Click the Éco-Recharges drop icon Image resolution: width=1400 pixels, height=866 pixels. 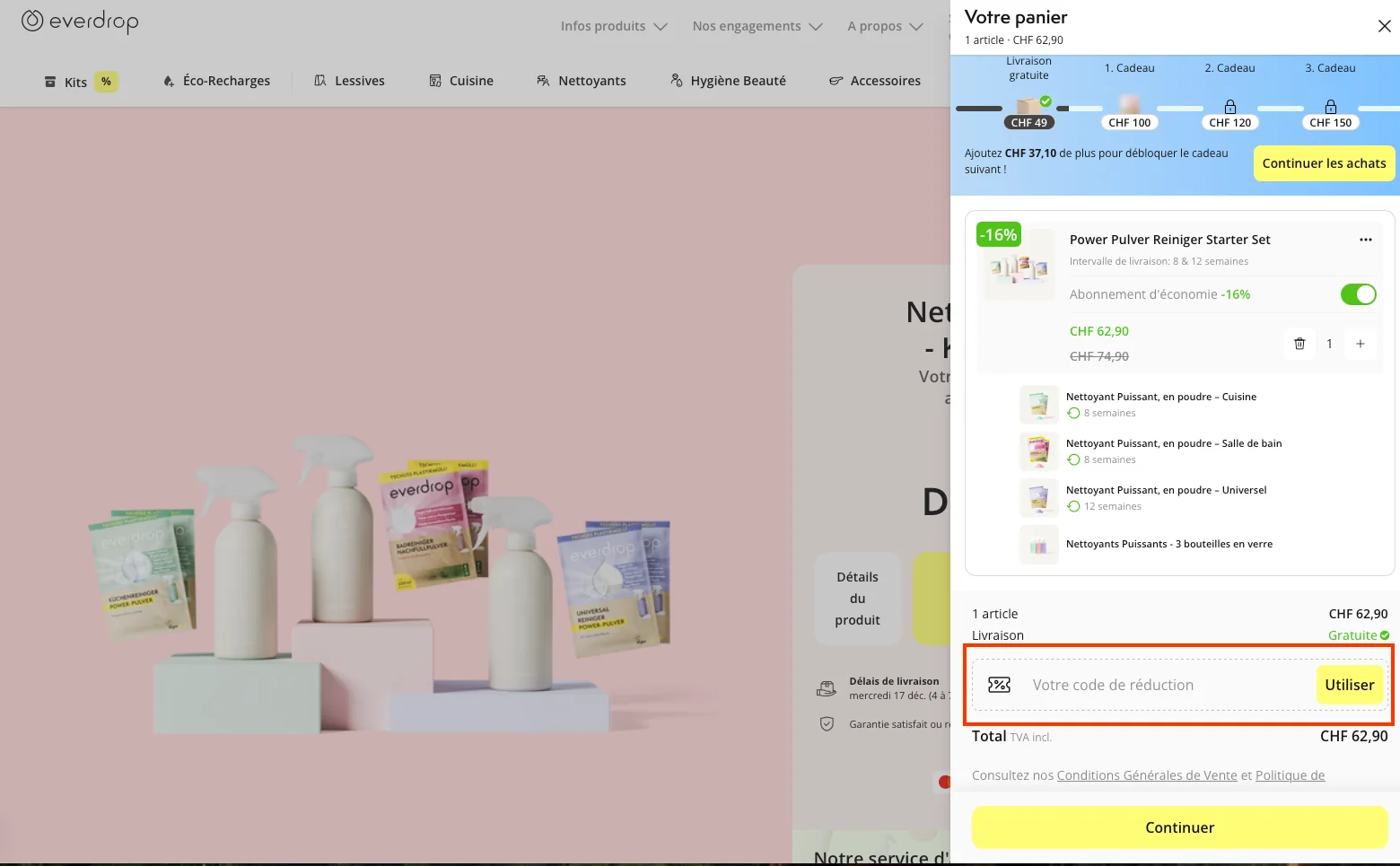[x=168, y=81]
